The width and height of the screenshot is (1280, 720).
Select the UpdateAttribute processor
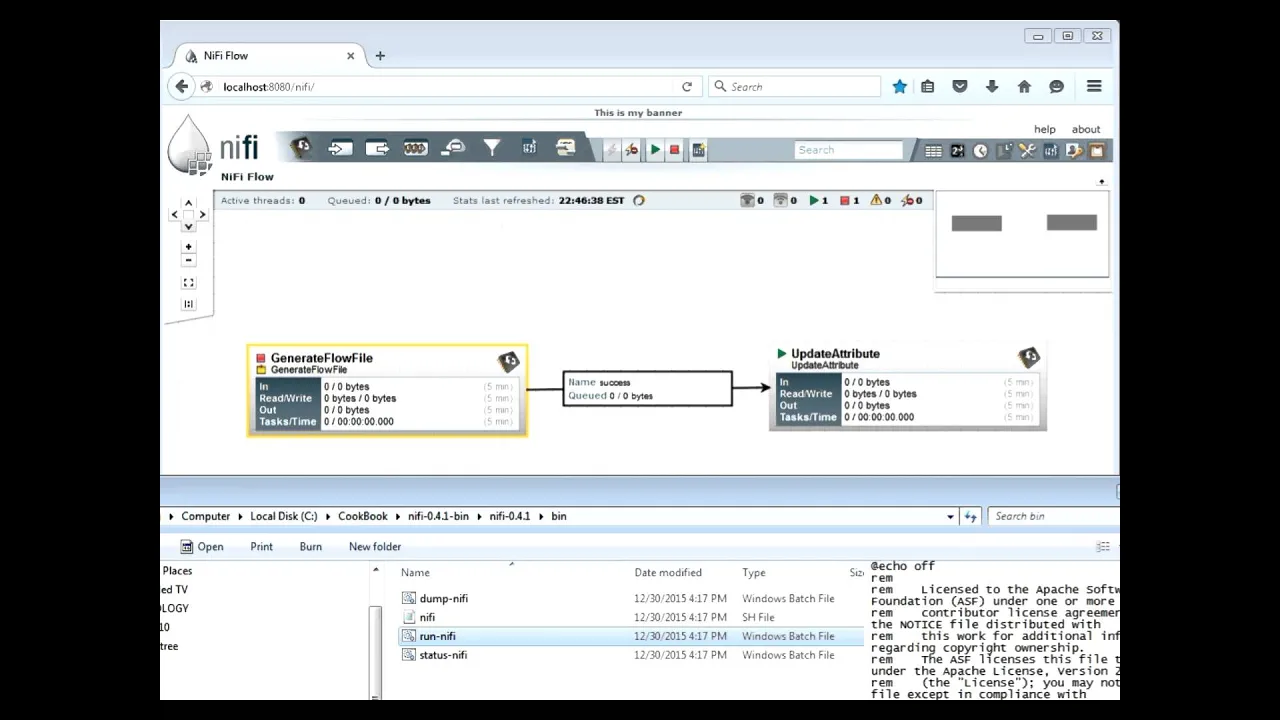(908, 386)
